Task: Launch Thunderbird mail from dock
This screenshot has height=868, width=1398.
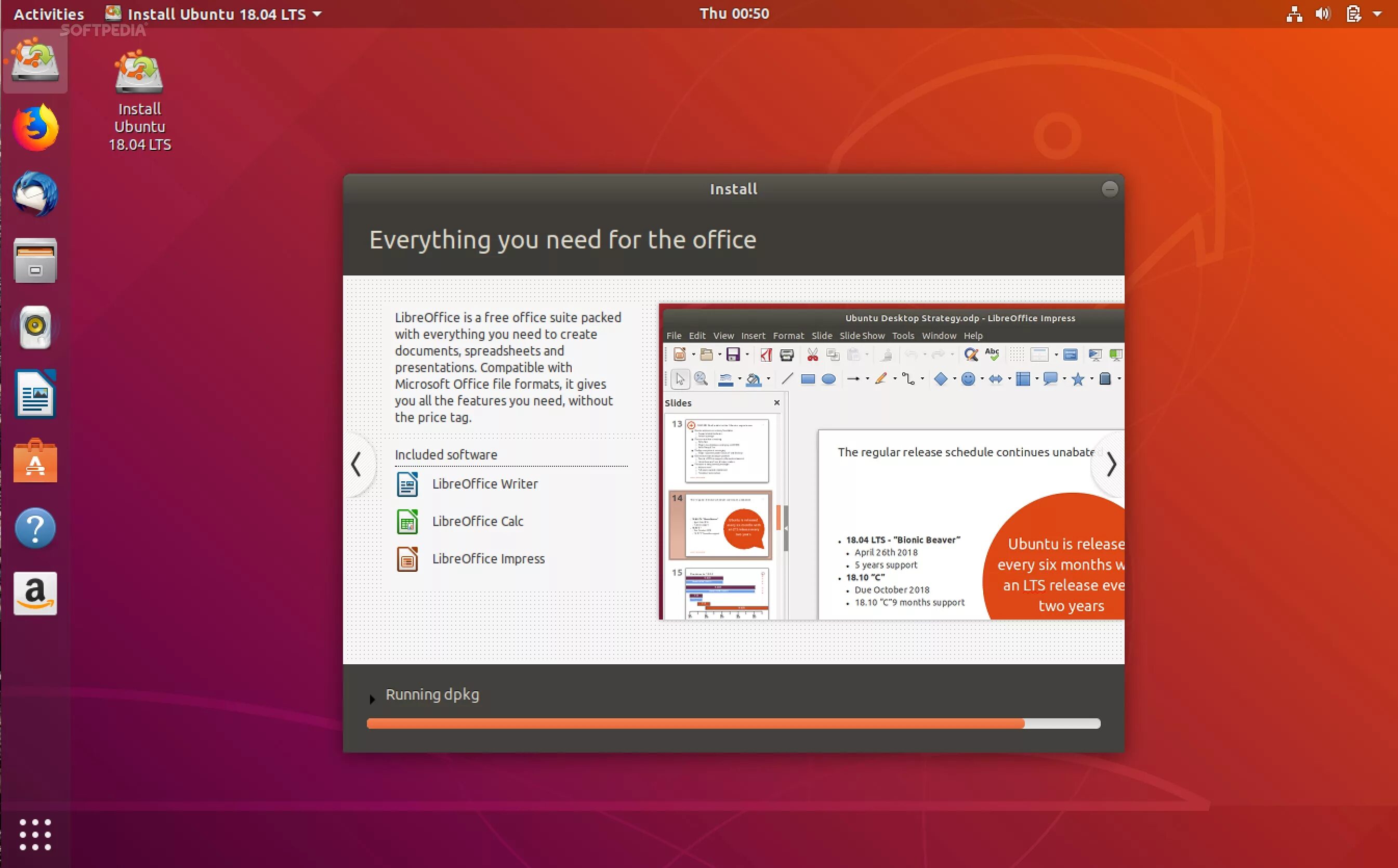Action: pyautogui.click(x=35, y=194)
